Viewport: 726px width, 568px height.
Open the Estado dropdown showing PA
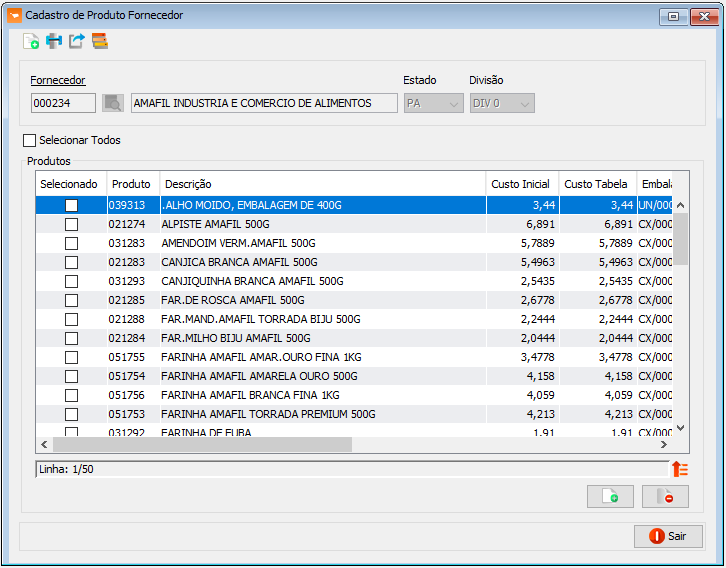coord(433,103)
